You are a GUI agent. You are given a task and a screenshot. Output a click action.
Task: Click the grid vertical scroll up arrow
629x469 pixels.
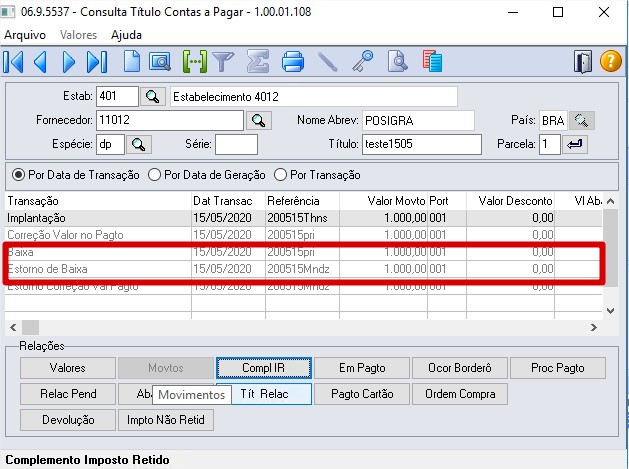611,201
